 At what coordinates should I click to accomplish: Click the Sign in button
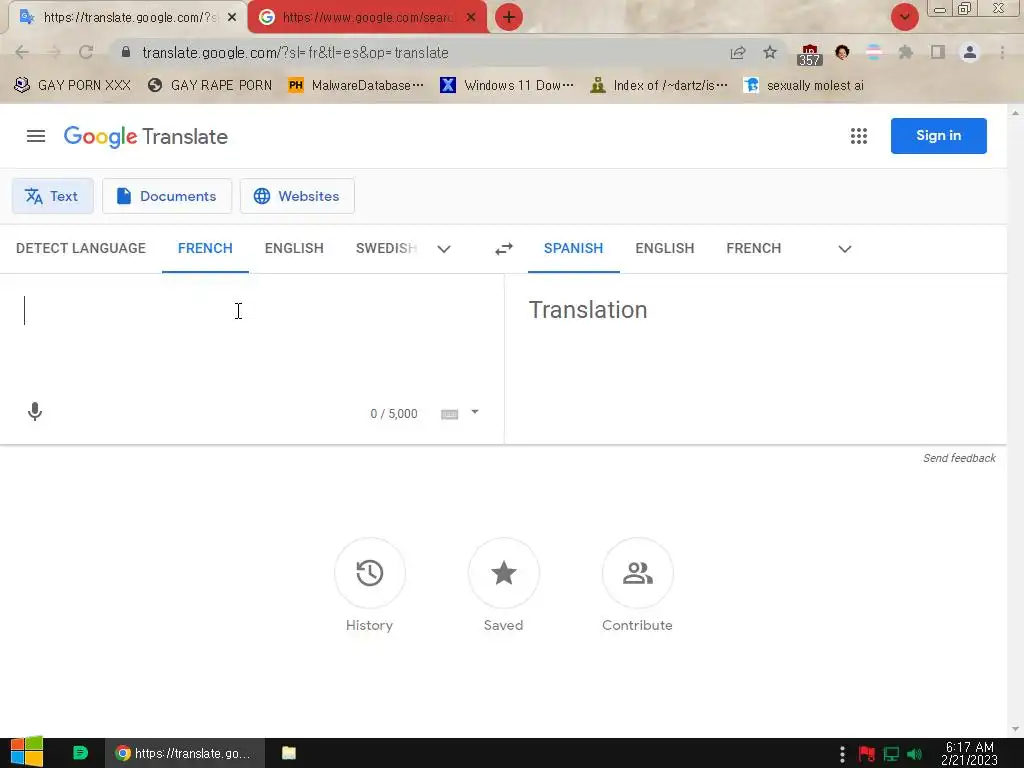[x=938, y=136]
